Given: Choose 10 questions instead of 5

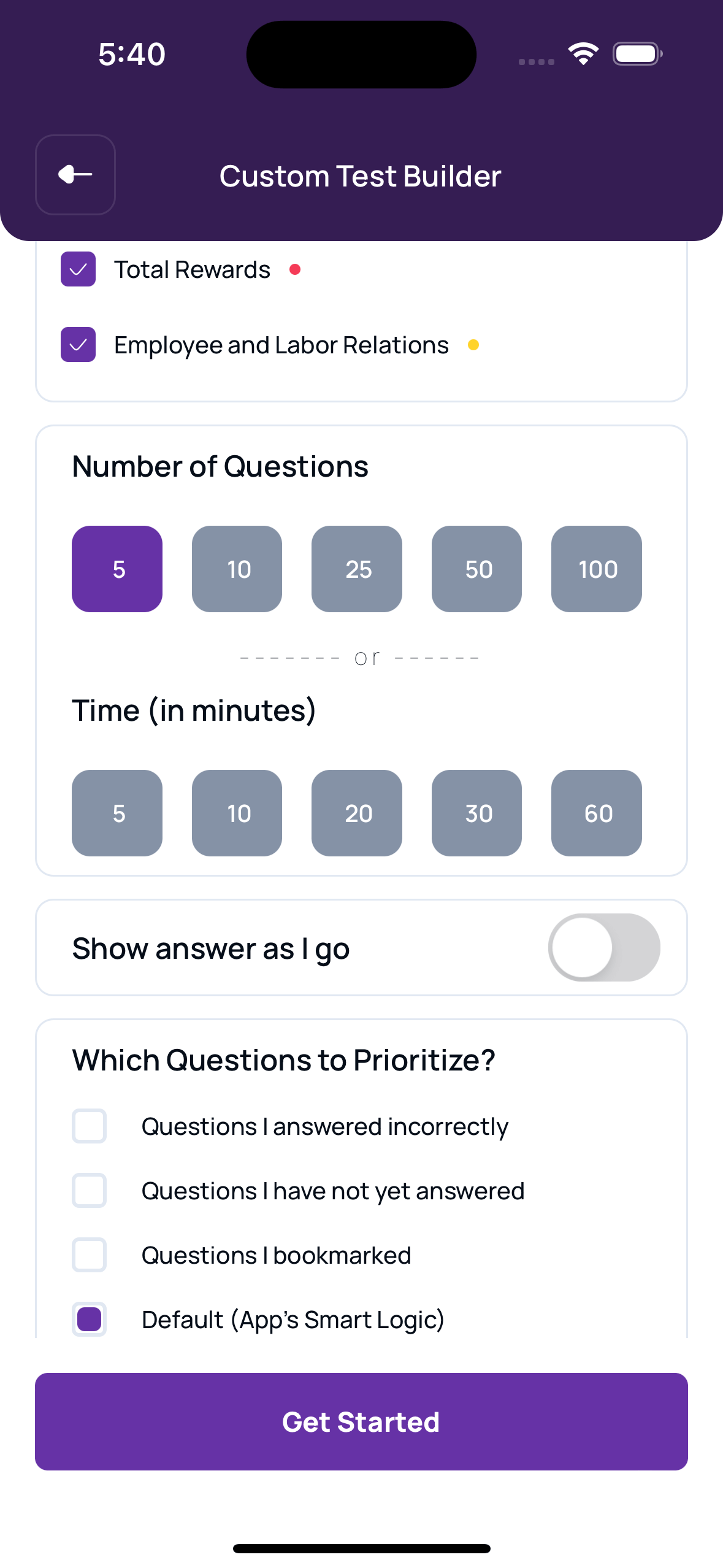Looking at the screenshot, I should pos(237,569).
